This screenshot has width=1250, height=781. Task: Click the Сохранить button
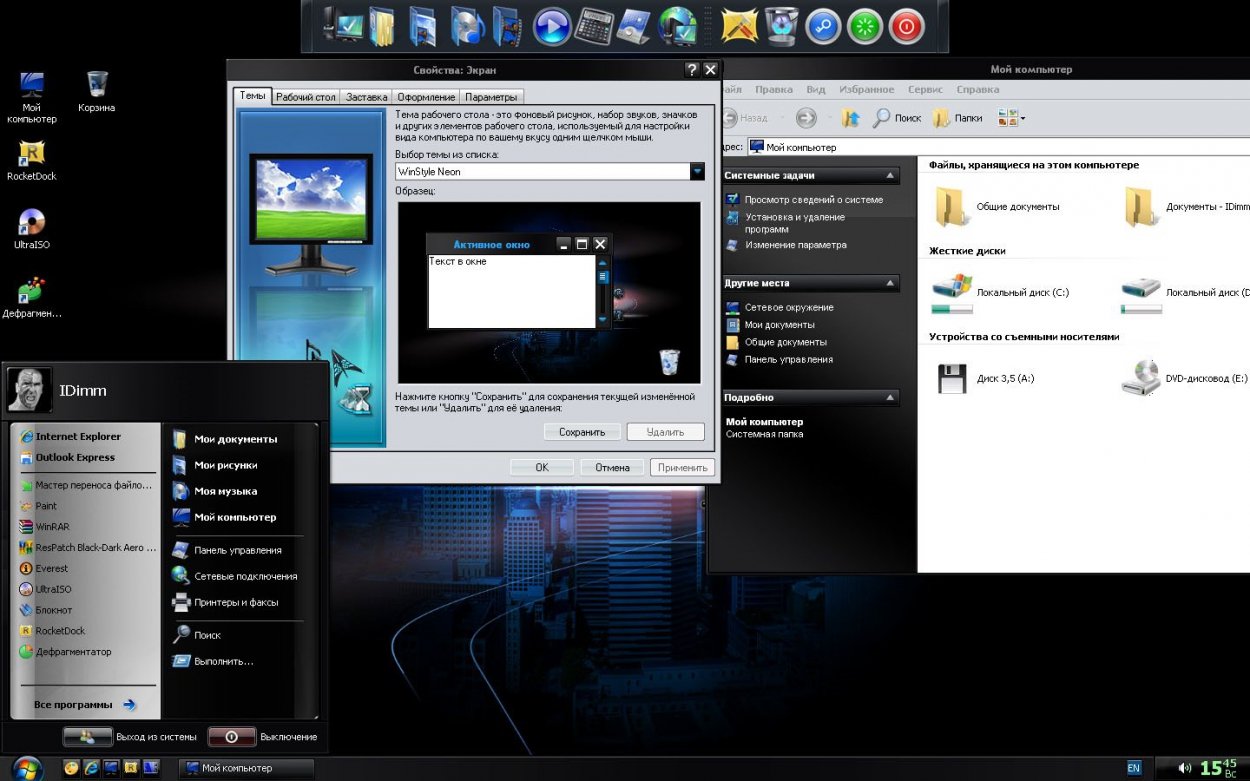(x=582, y=432)
